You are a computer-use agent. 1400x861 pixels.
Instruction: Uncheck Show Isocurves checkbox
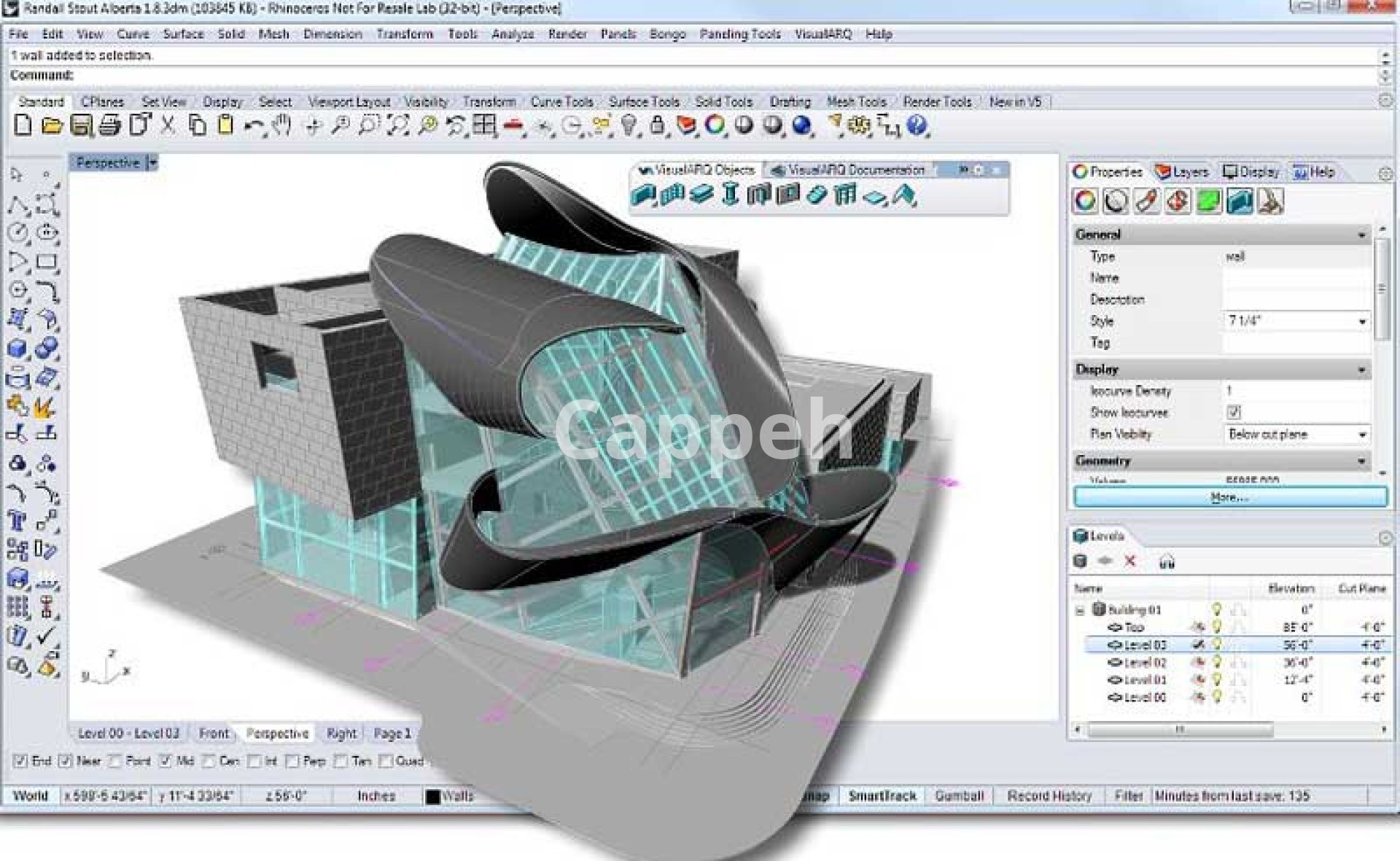click(x=1234, y=413)
